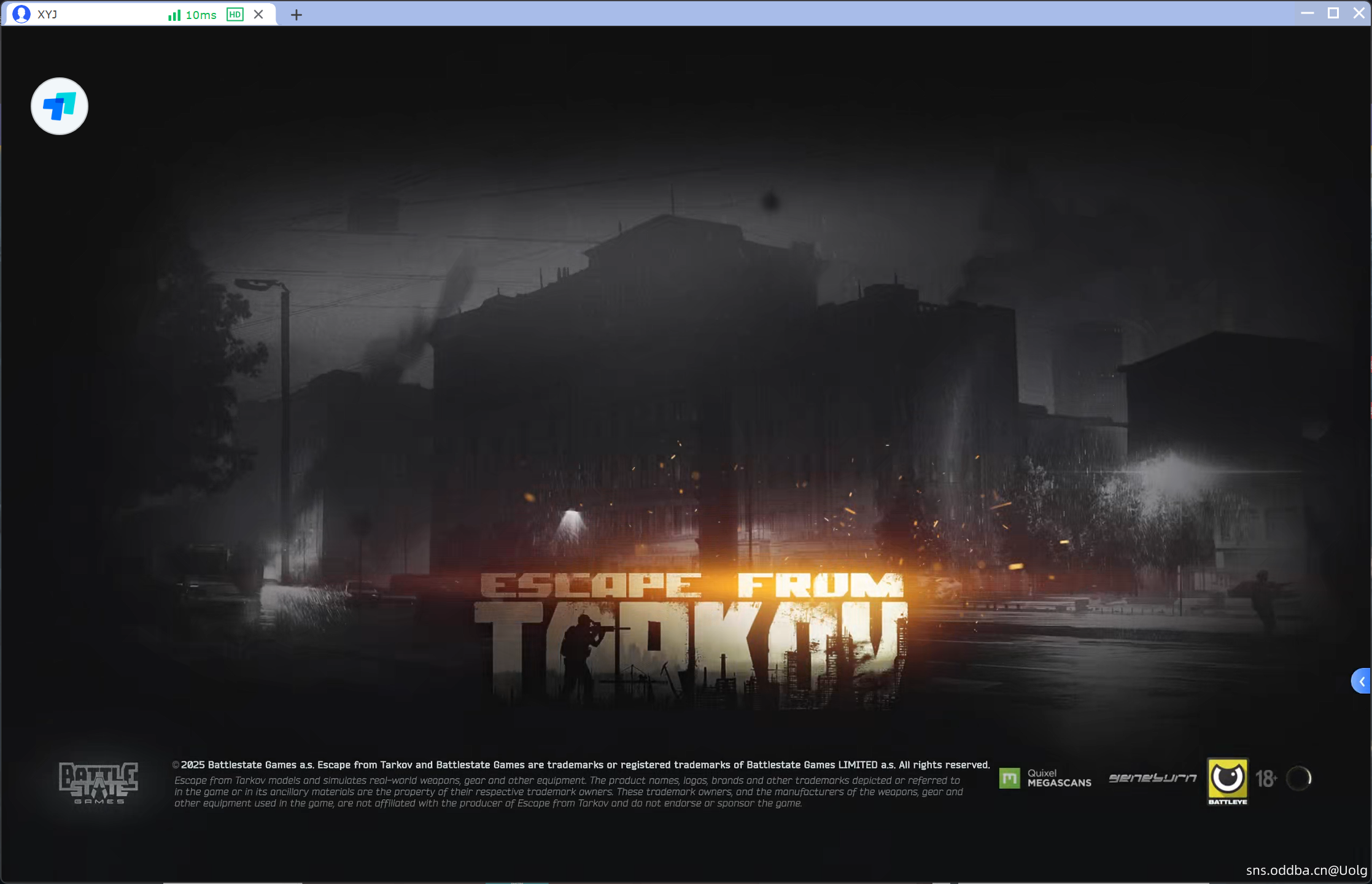This screenshot has width=1372, height=884.
Task: Click the sns.oddba.cn@Uolg watermark text
Action: [1306, 870]
